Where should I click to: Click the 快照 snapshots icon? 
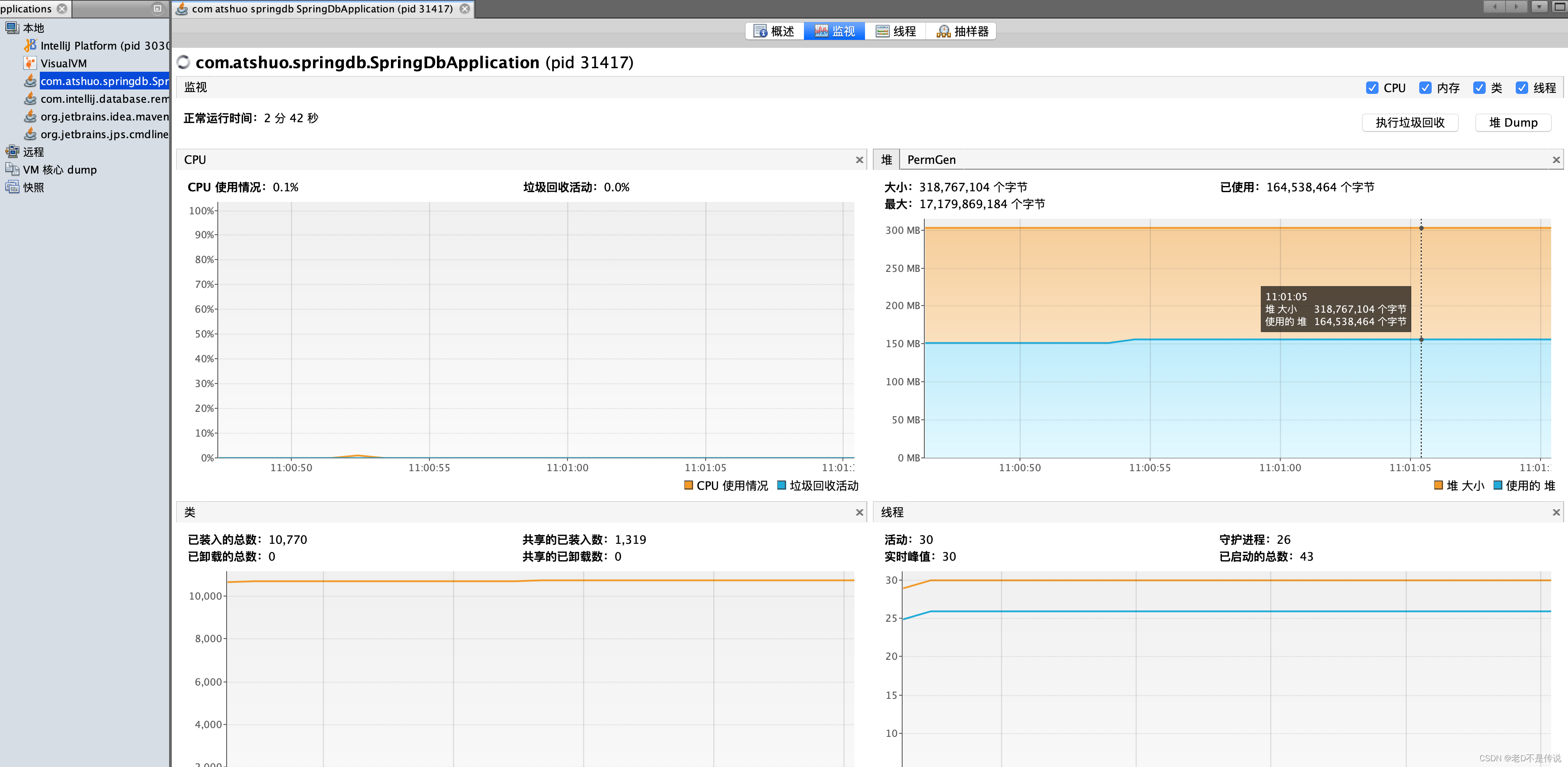pyautogui.click(x=12, y=186)
